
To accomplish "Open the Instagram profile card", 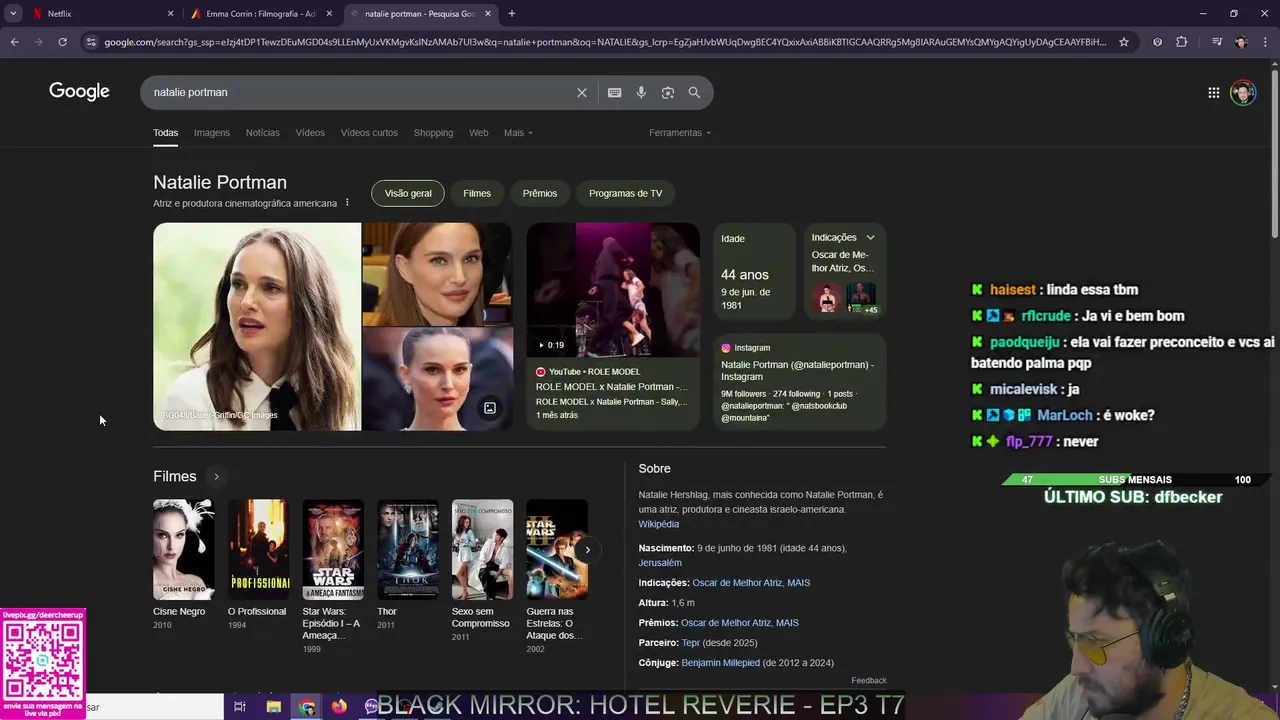I will coord(800,382).
